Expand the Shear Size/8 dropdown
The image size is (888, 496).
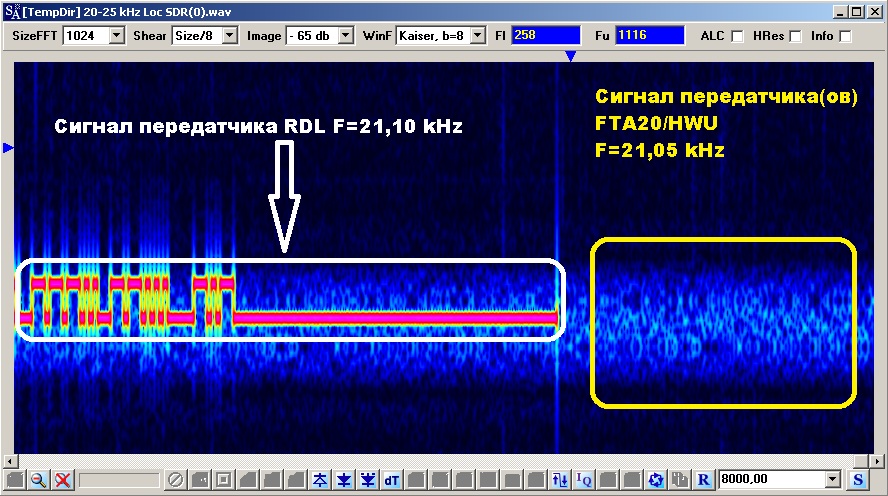pyautogui.click(x=229, y=36)
